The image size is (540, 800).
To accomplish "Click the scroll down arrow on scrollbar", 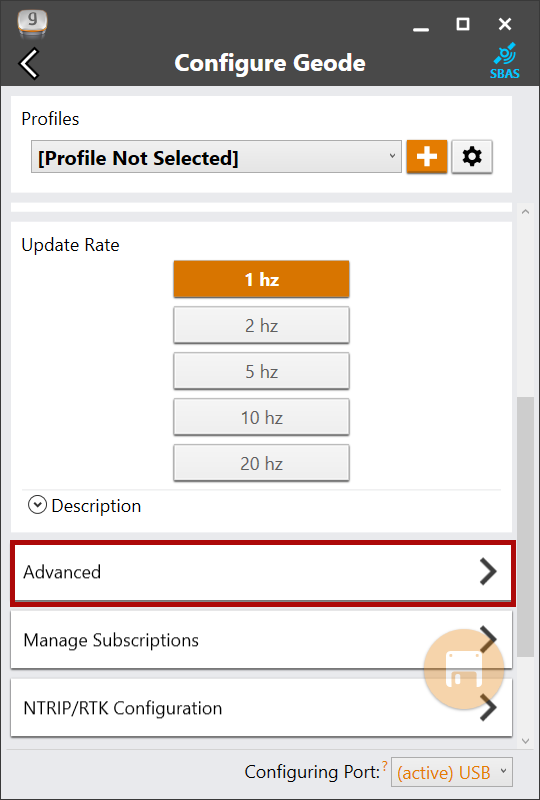I will pyautogui.click(x=526, y=741).
